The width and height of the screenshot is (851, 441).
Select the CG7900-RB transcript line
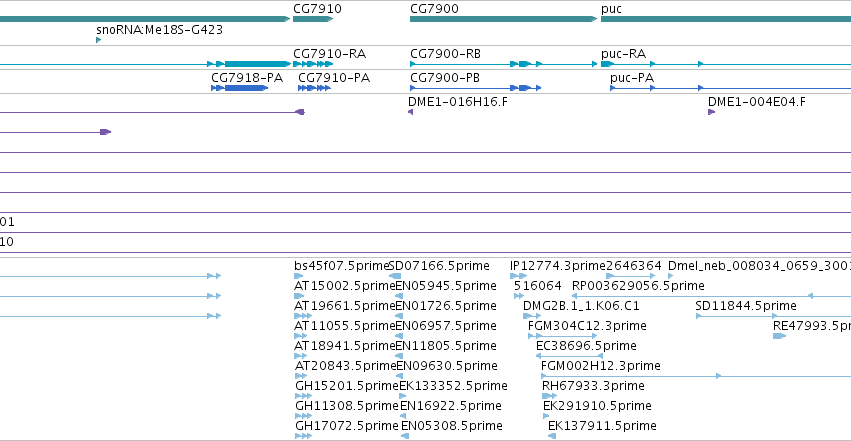[503, 64]
